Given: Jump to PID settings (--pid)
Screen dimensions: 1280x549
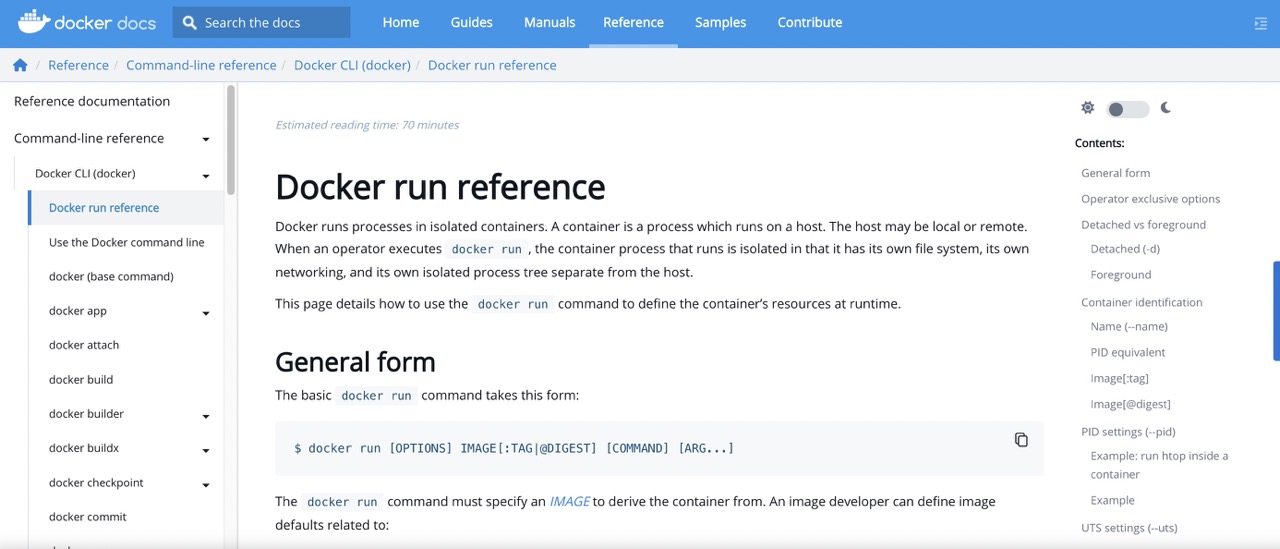Looking at the screenshot, I should click(x=1128, y=432).
